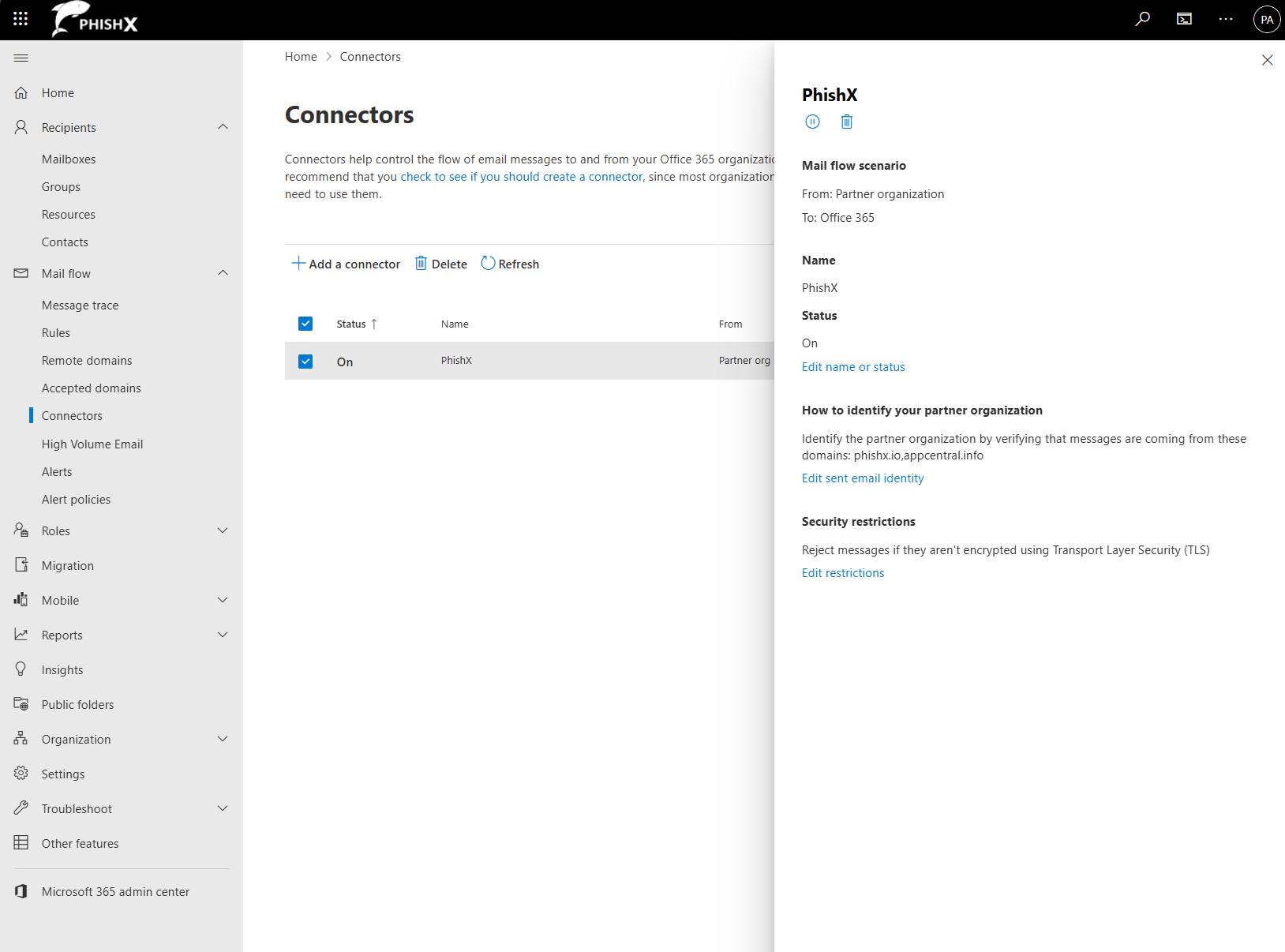Open PA account profile avatar
The height and width of the screenshot is (952, 1285).
tap(1267, 20)
